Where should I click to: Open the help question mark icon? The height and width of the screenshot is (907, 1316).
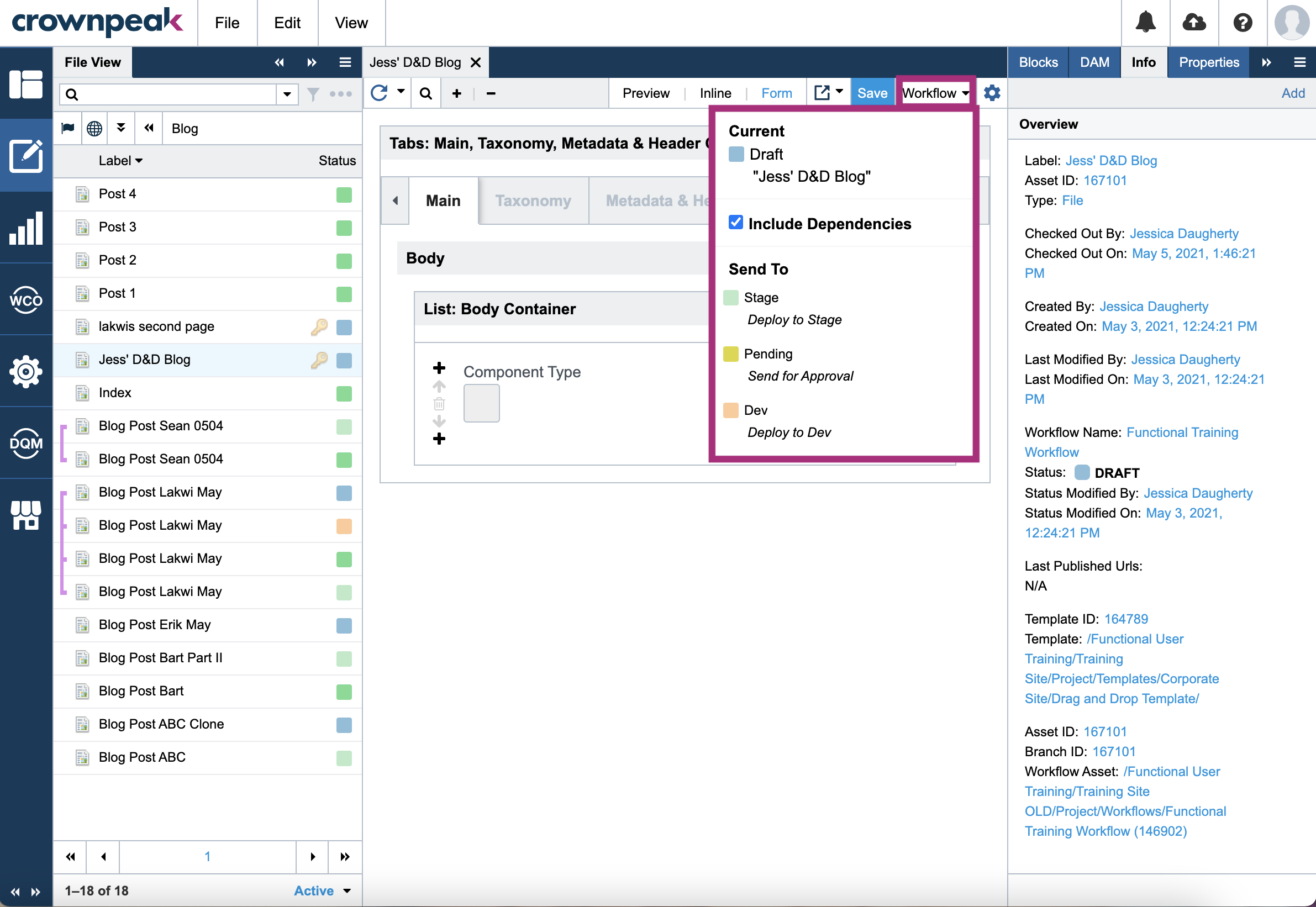tap(1243, 23)
